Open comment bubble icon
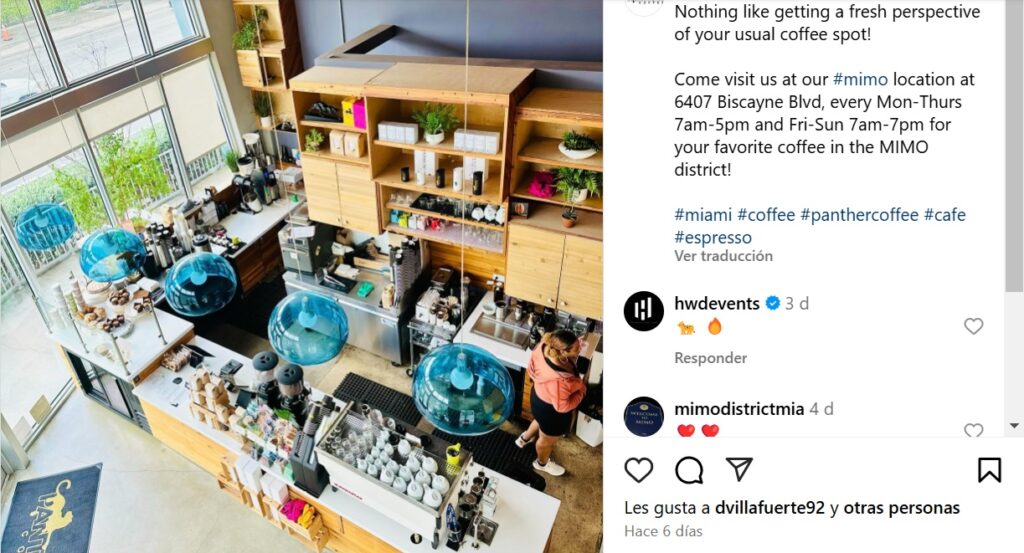 (x=689, y=469)
